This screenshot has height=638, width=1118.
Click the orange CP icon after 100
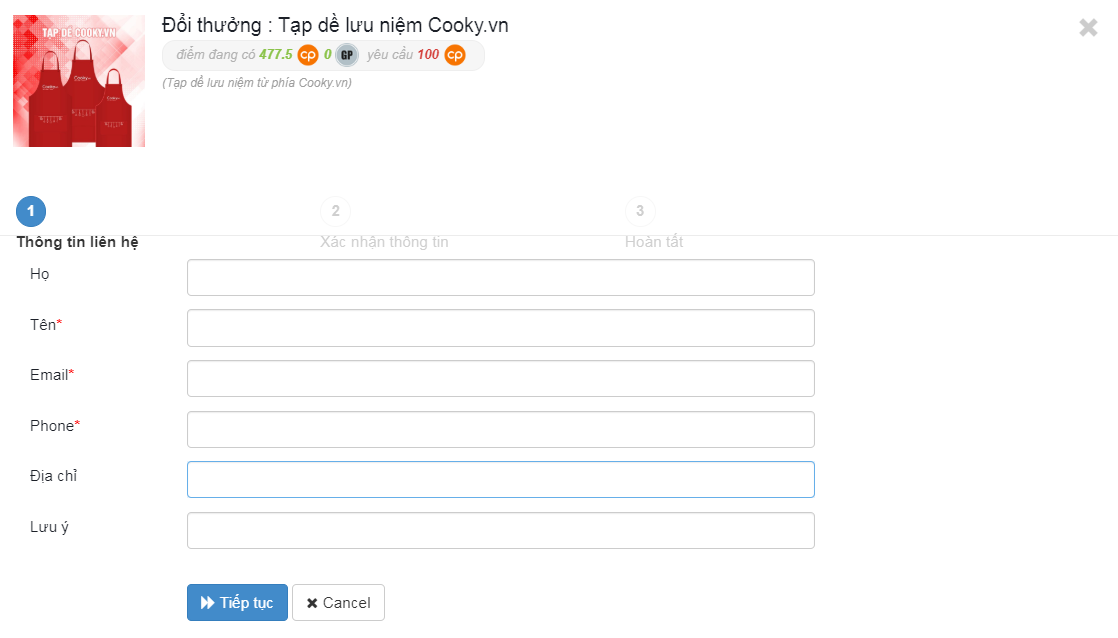455,55
